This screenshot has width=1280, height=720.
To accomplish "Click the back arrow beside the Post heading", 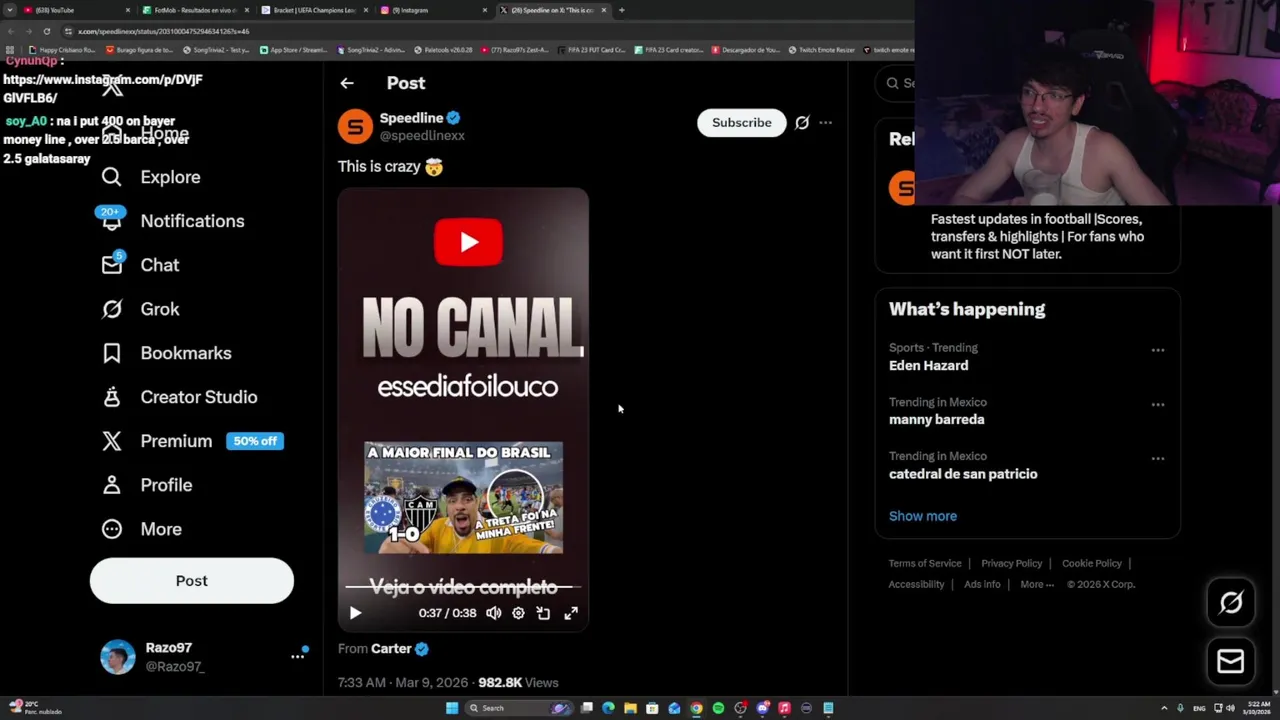I will point(347,83).
